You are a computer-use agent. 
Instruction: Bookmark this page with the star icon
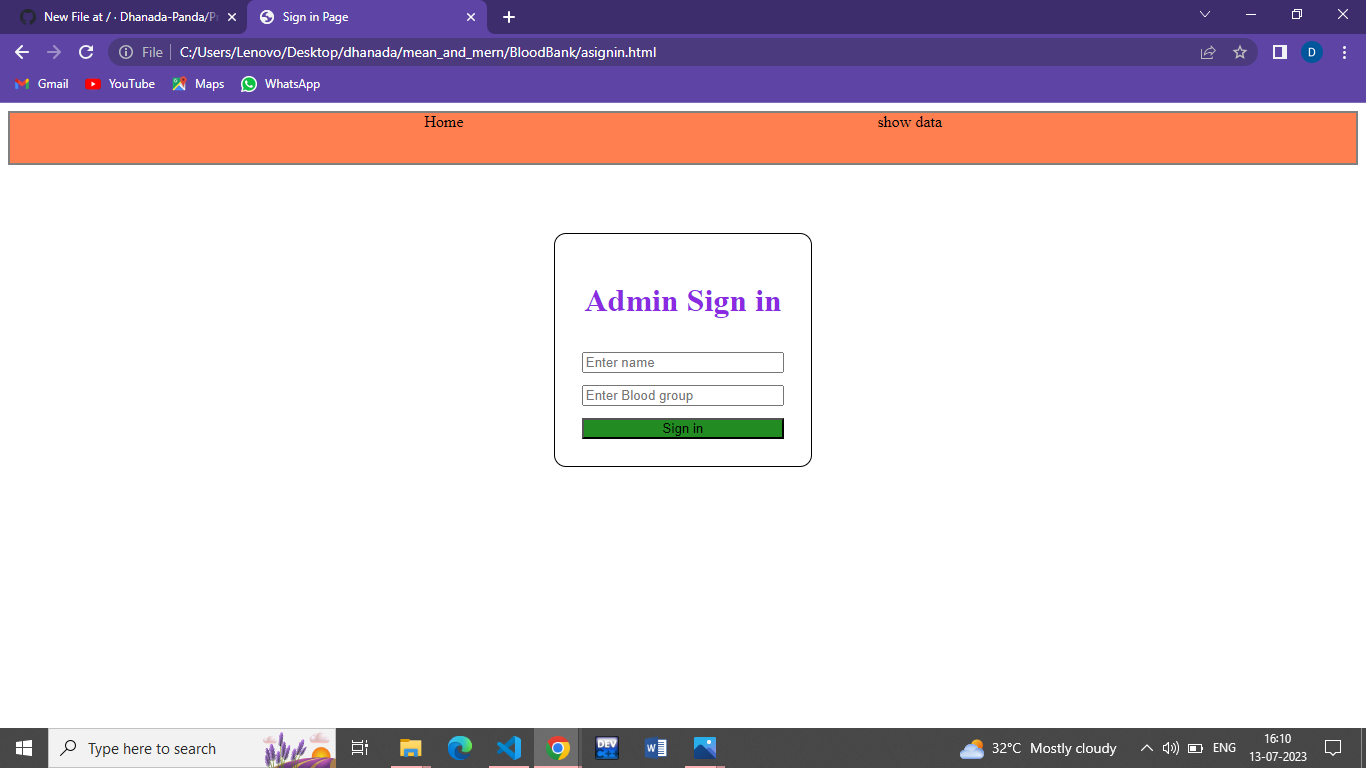(1240, 52)
